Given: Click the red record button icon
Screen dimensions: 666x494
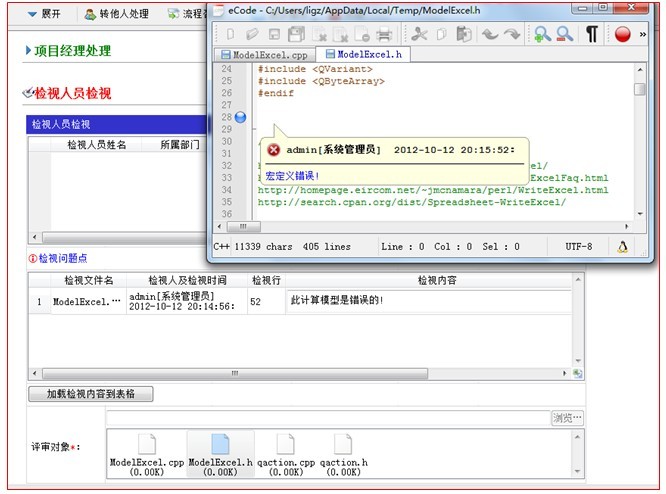Looking at the screenshot, I should click(623, 35).
